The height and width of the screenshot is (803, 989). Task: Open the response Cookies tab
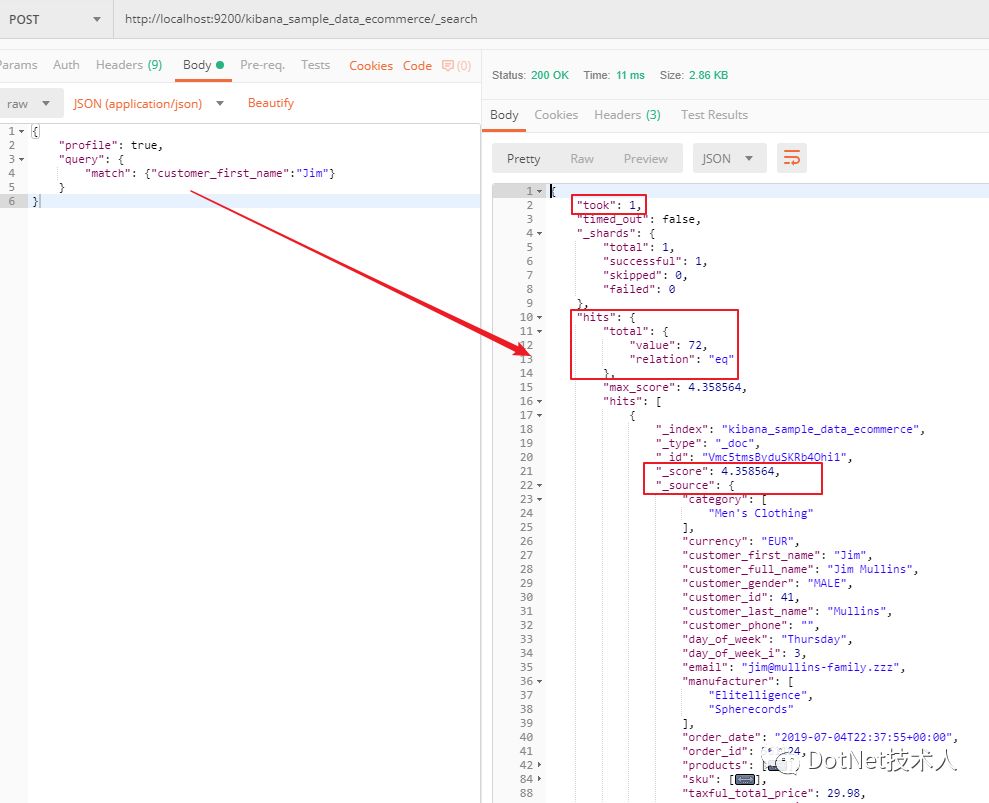click(556, 115)
